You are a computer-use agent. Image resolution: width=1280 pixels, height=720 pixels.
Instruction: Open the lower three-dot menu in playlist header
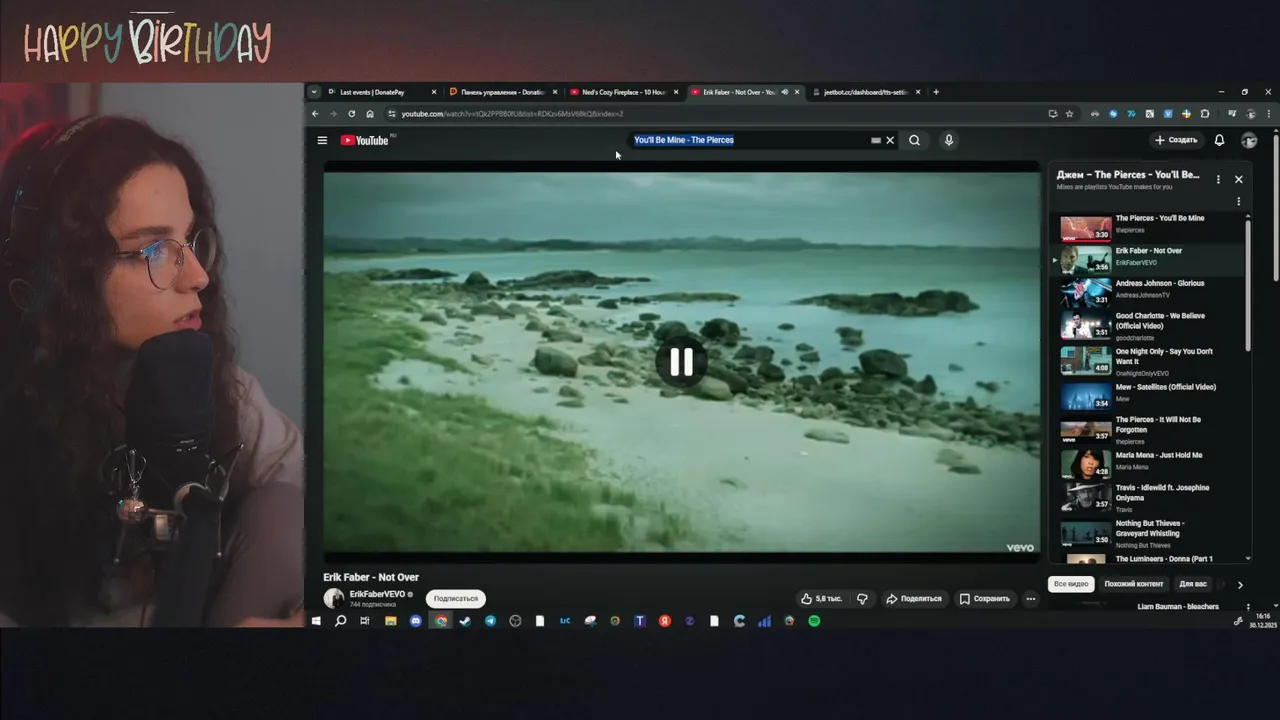[1238, 201]
